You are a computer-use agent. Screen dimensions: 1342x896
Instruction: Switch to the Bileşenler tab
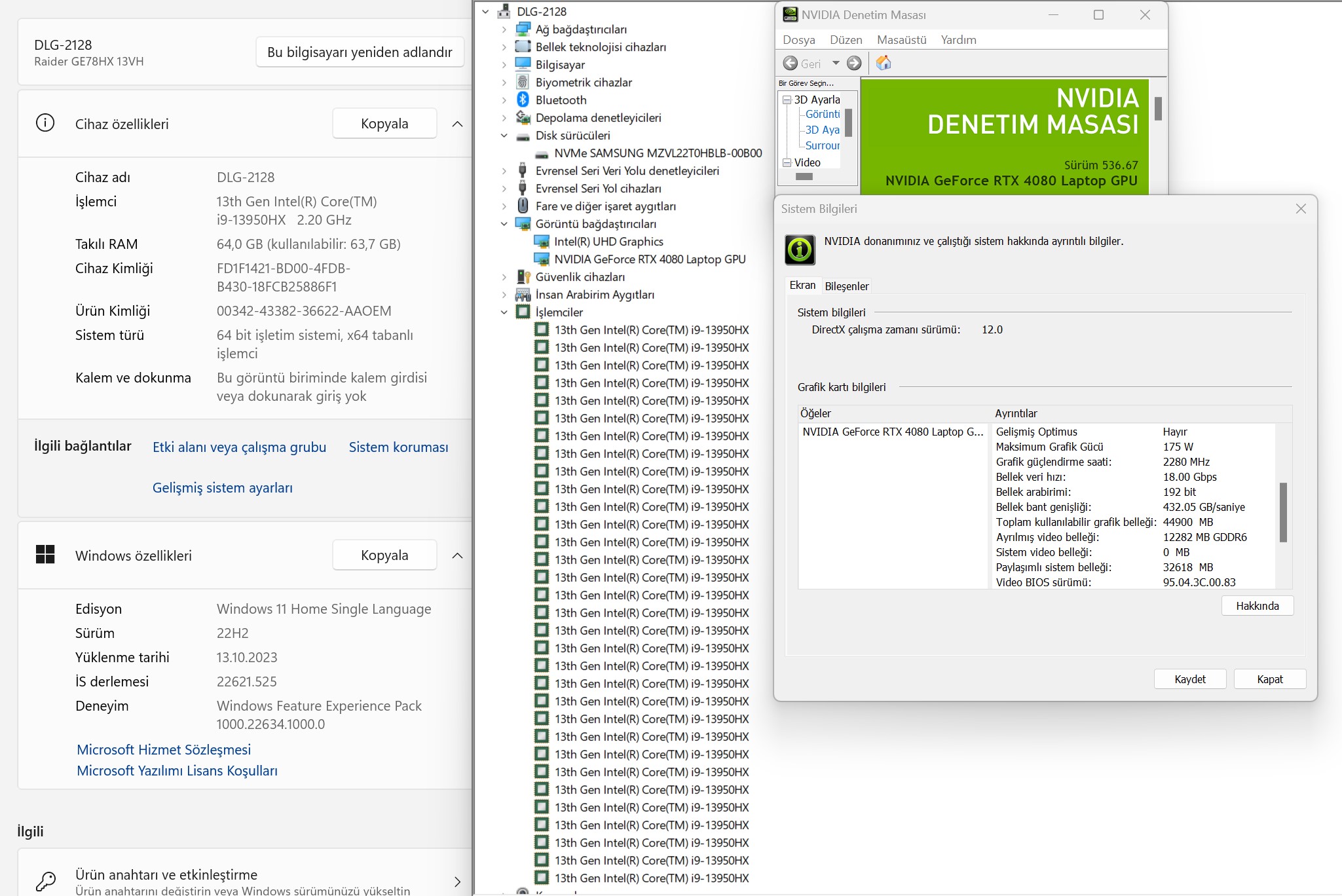pyautogui.click(x=846, y=286)
